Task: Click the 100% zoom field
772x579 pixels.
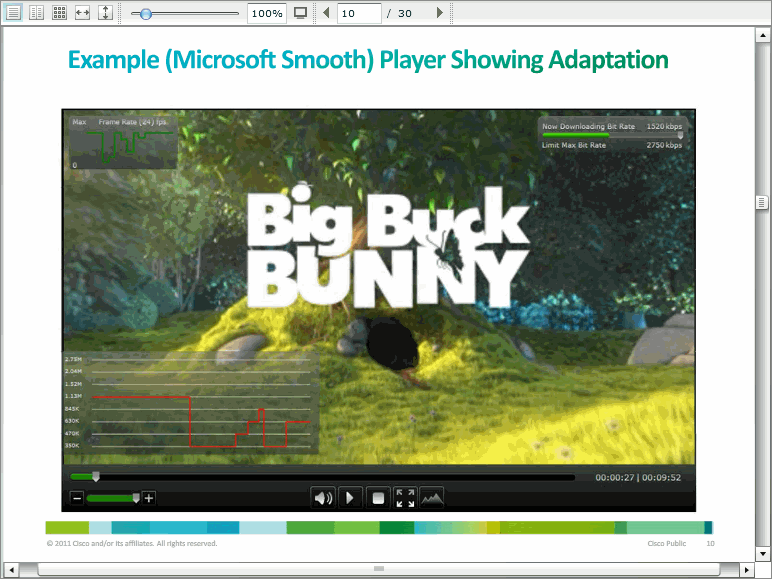Action: 267,13
